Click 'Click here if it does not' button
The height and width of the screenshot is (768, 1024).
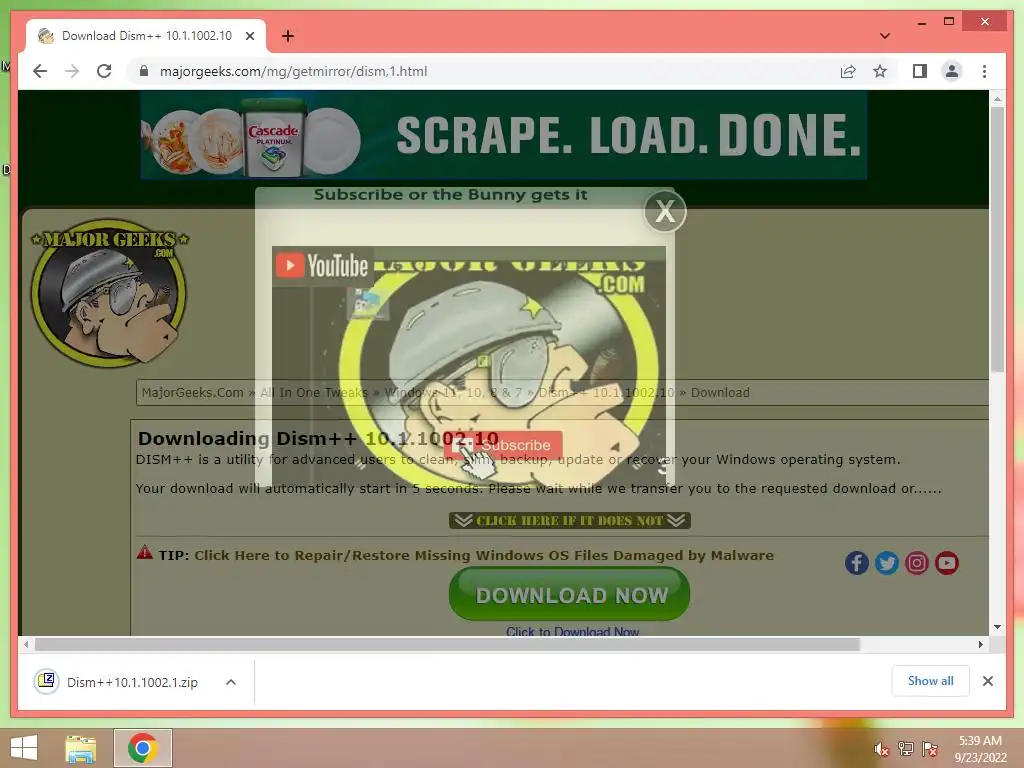click(x=569, y=520)
